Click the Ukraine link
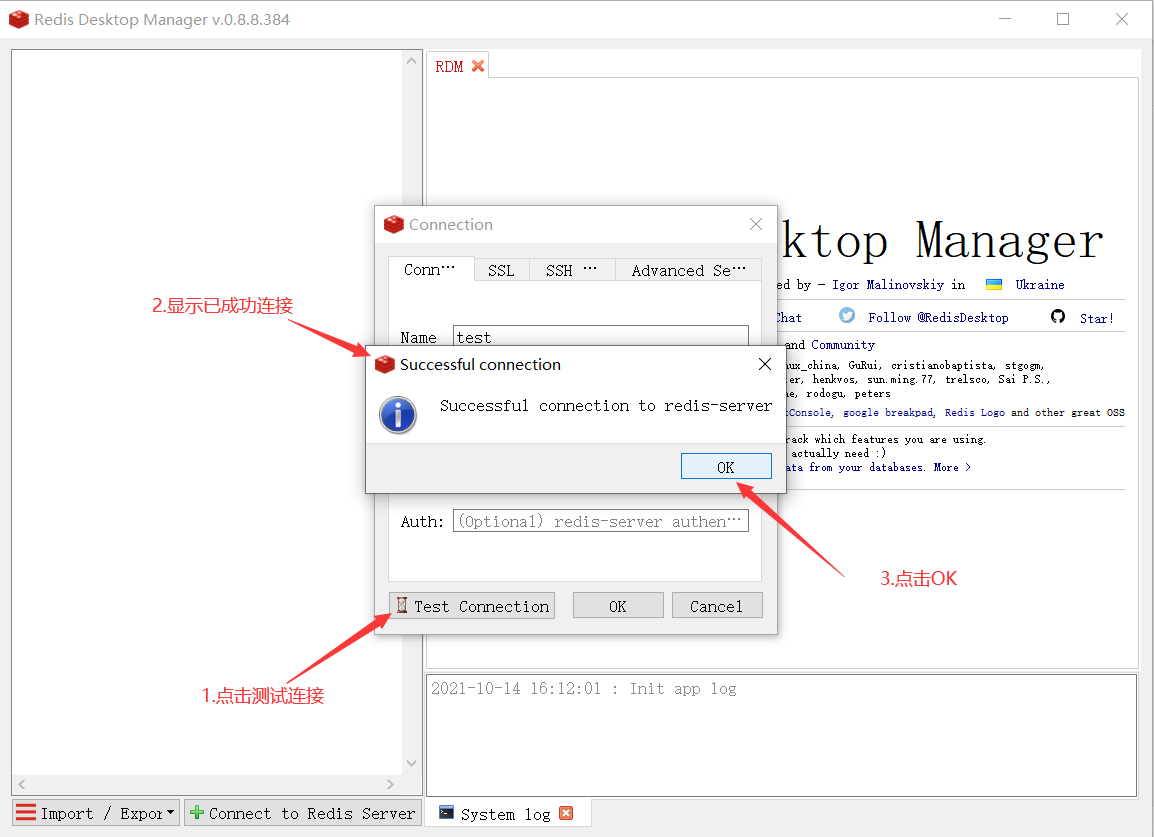The height and width of the screenshot is (837, 1154). 1039,285
